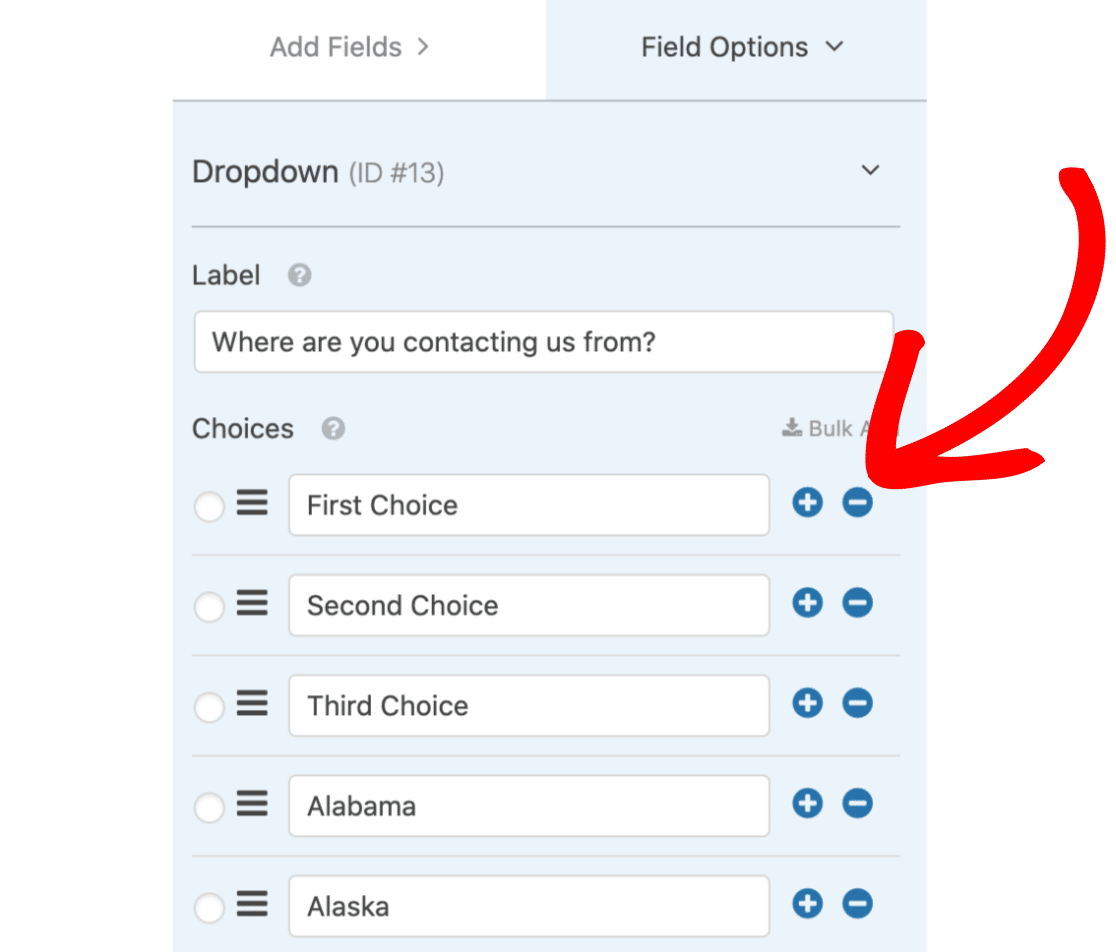Select the Third Choice default radio button

pyautogui.click(x=209, y=707)
